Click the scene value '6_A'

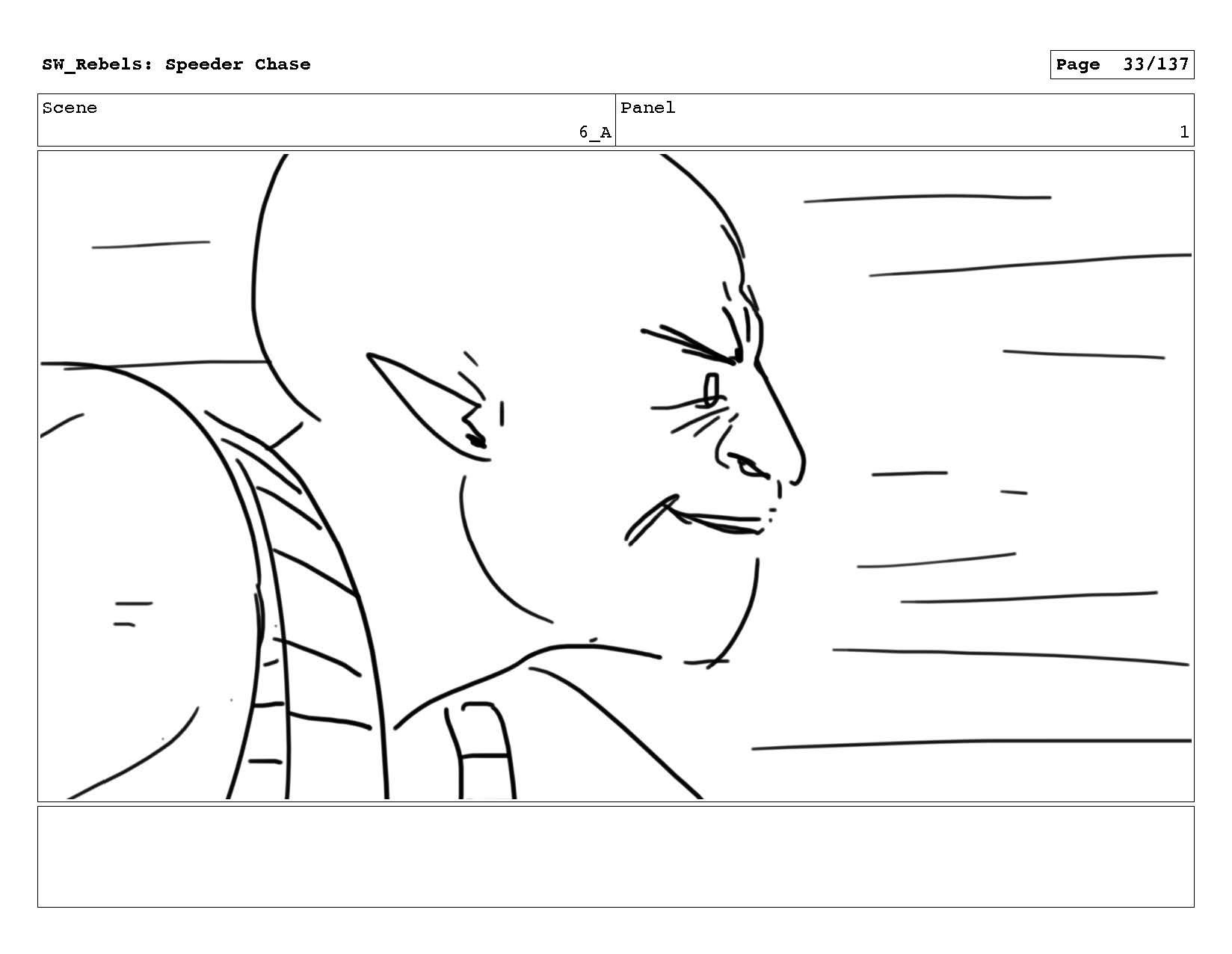(594, 133)
